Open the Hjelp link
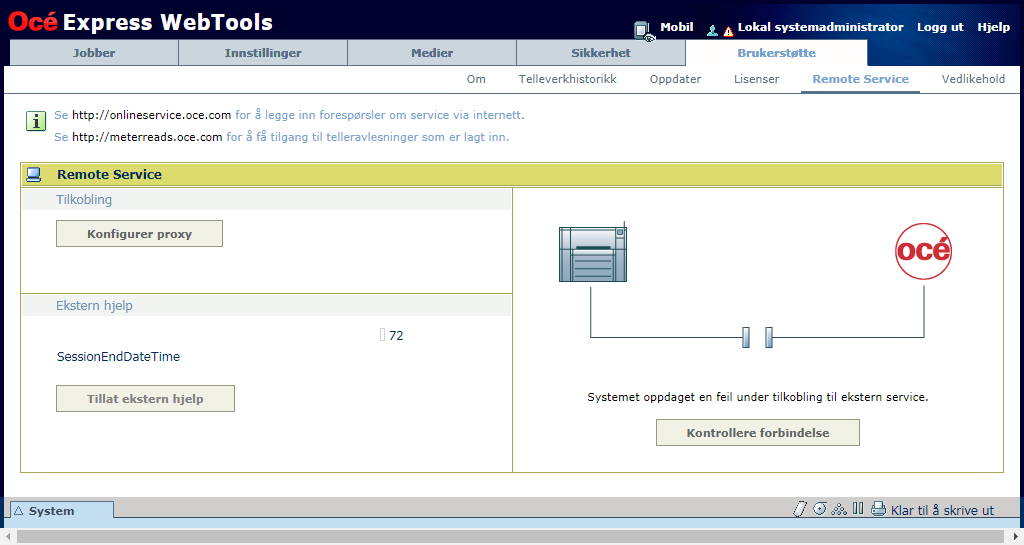This screenshot has width=1024, height=545. 993,27
